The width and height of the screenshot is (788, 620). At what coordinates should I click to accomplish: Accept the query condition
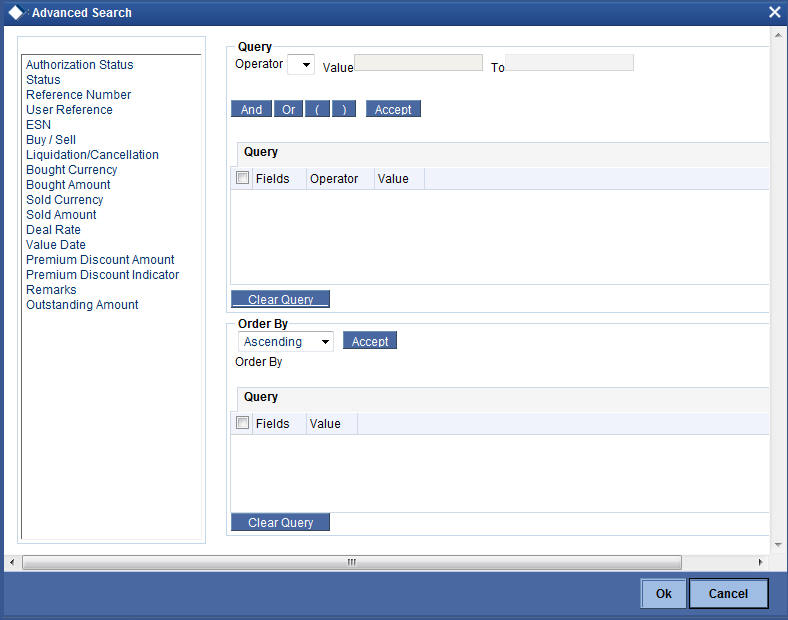click(x=393, y=109)
